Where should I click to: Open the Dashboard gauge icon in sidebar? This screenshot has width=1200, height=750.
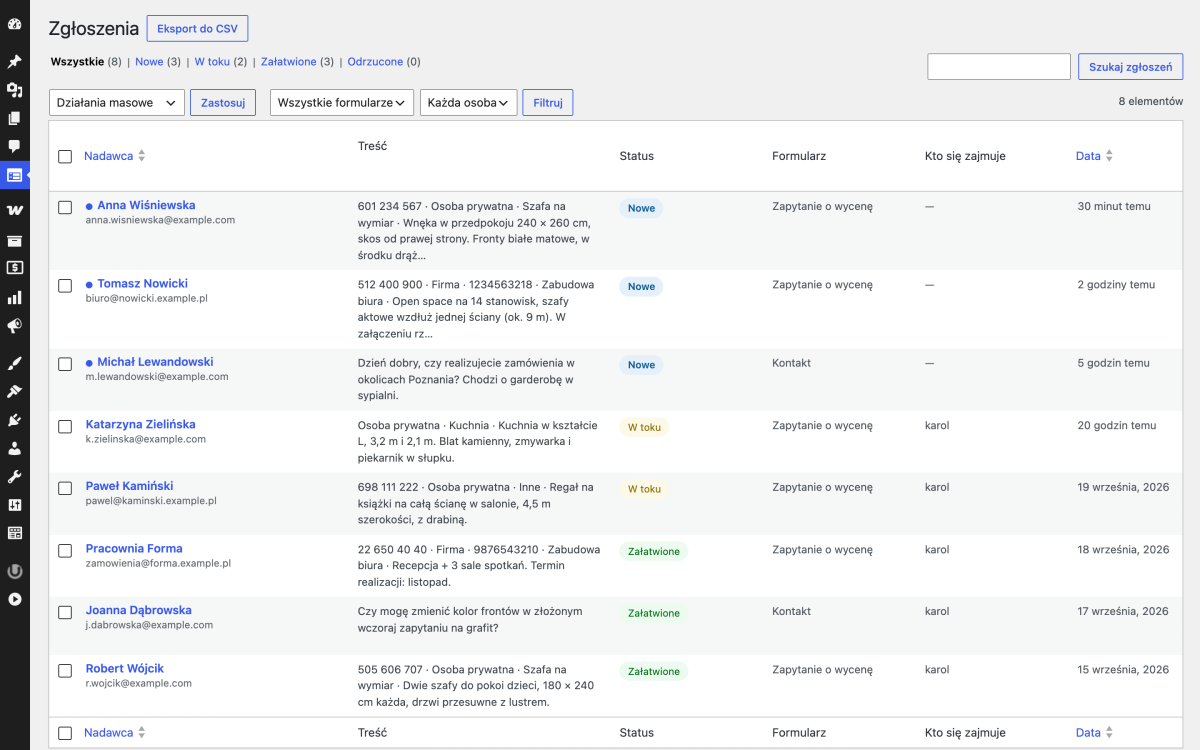15,24
